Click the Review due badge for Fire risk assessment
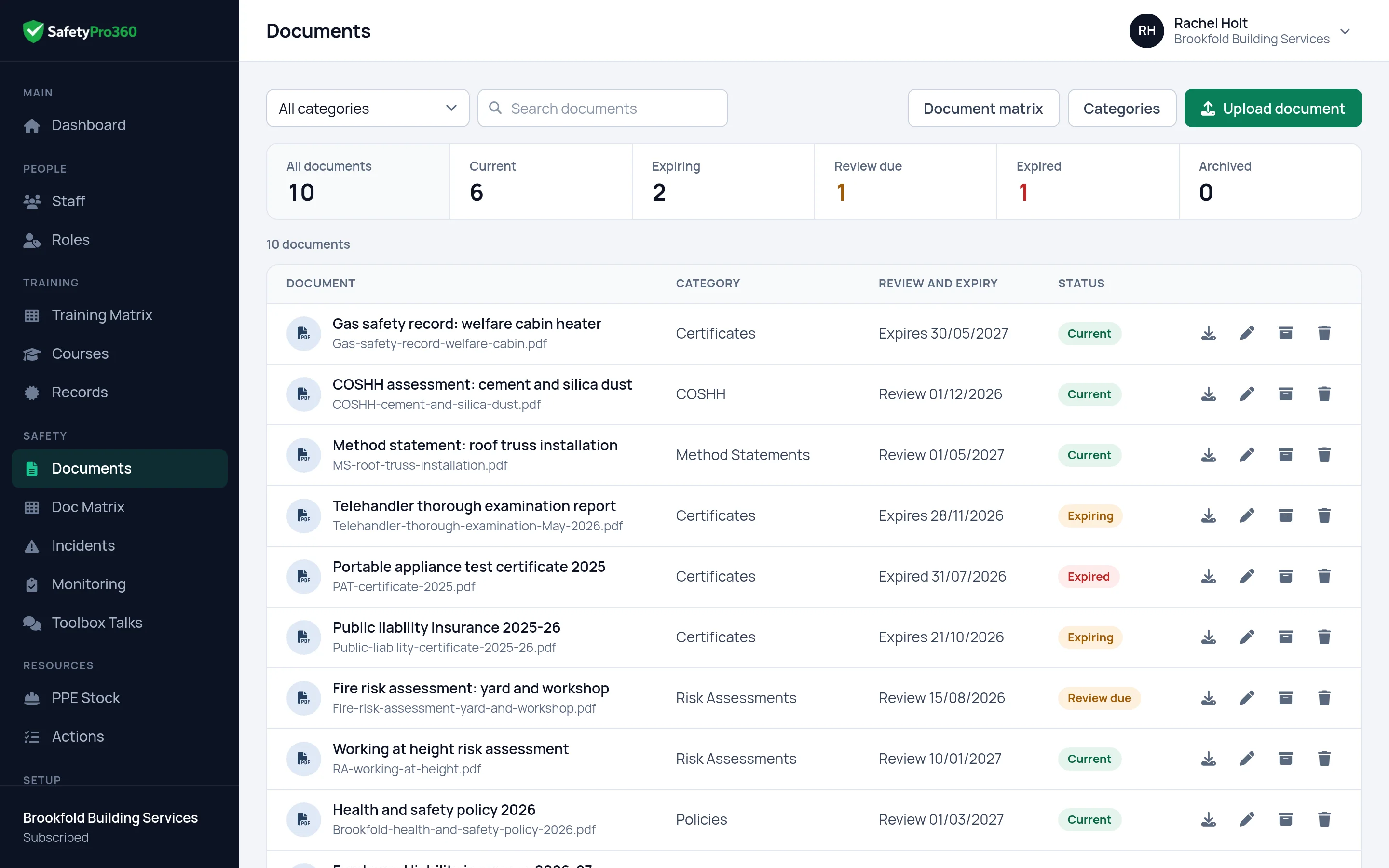 pyautogui.click(x=1099, y=699)
